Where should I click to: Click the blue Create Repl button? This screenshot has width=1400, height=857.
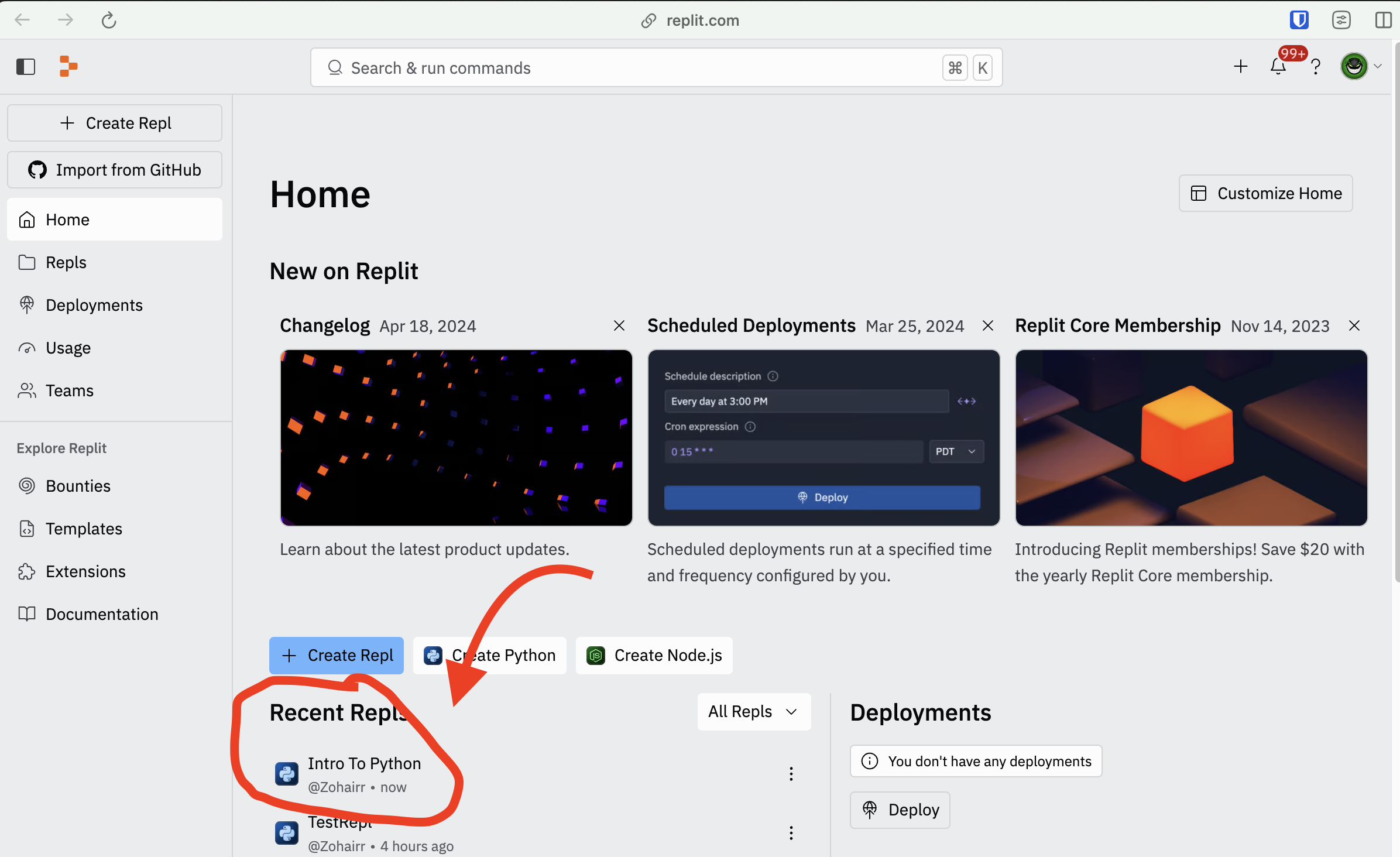click(337, 655)
